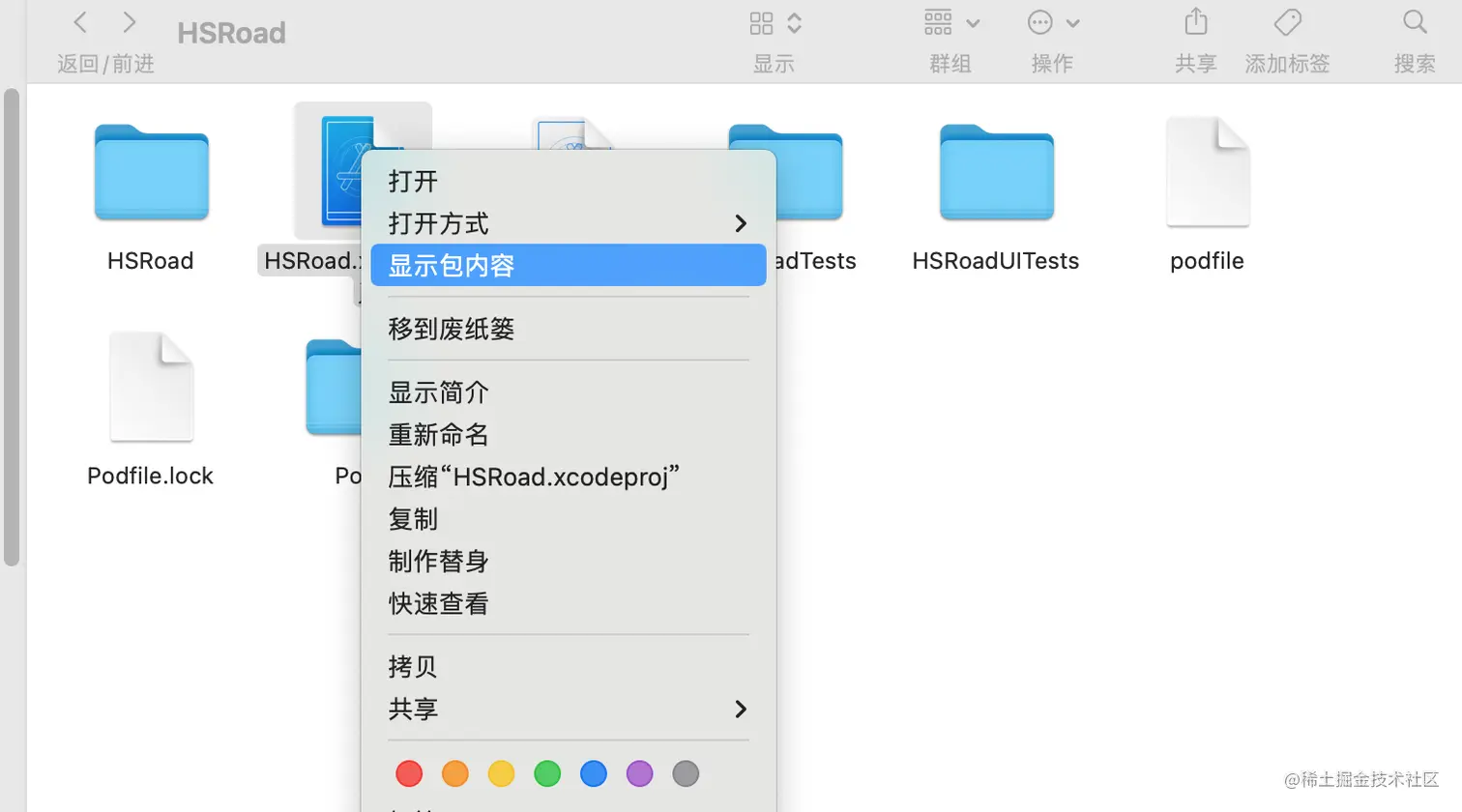
Task: Choose 打开 from context menu
Action: tap(569, 181)
